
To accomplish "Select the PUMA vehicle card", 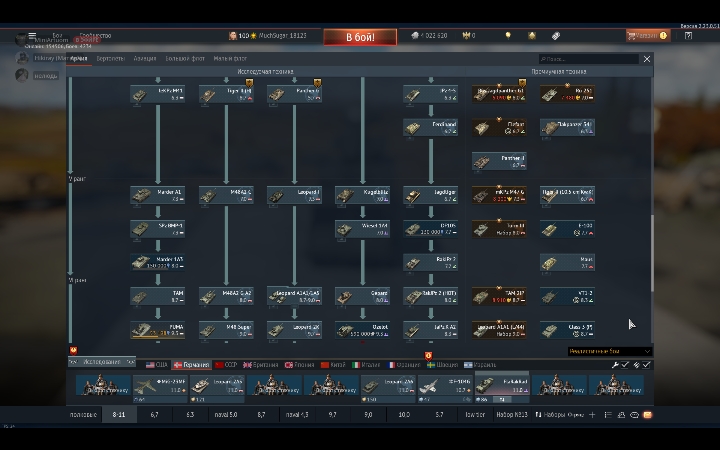I will coord(158,330).
